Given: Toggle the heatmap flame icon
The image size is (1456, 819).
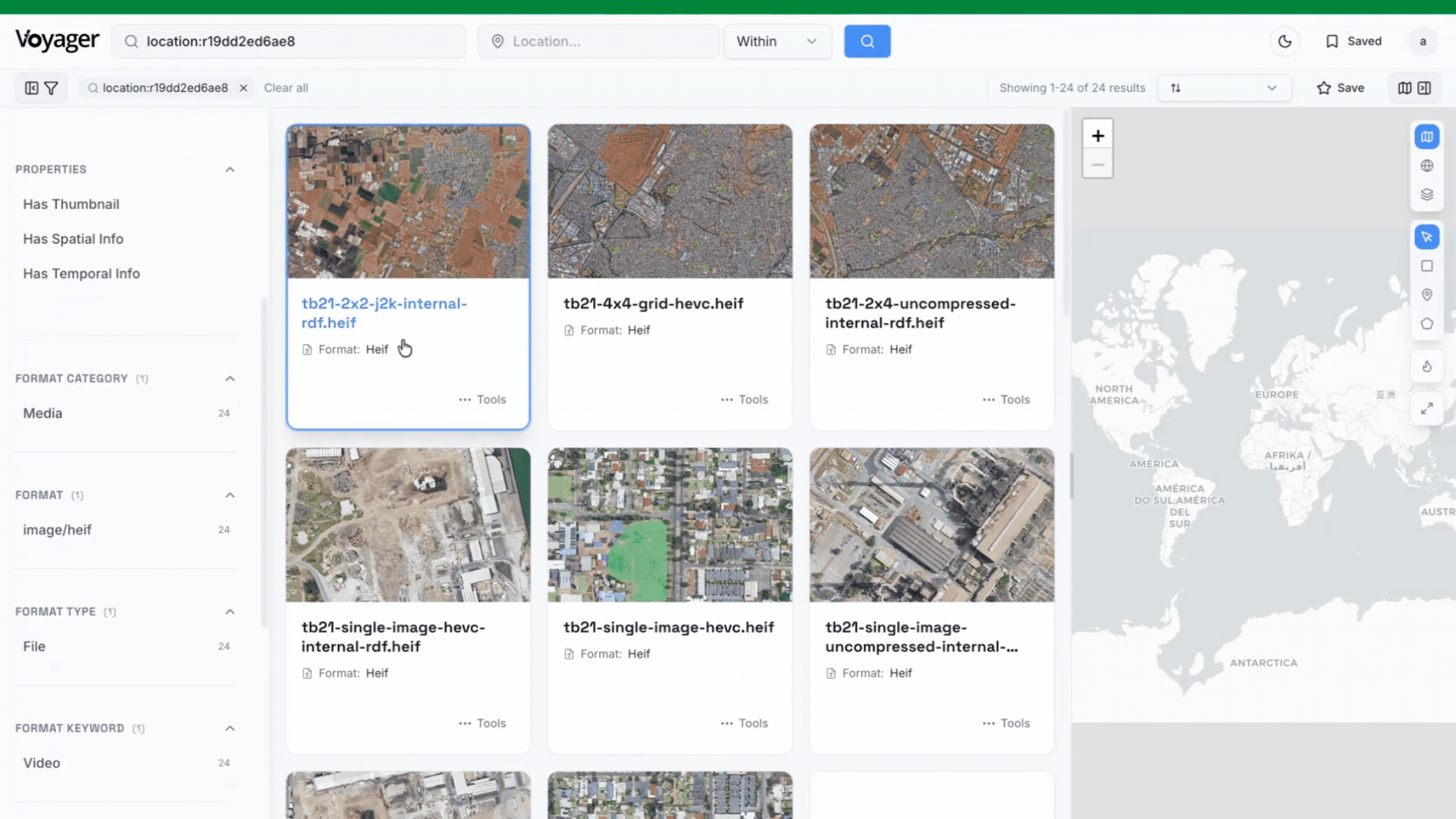Looking at the screenshot, I should click(1426, 367).
